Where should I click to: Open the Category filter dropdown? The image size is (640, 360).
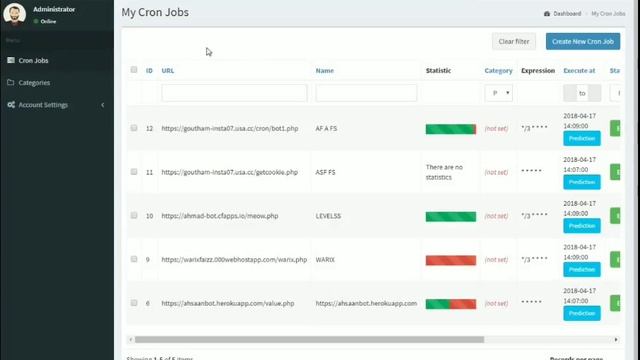pos(498,93)
